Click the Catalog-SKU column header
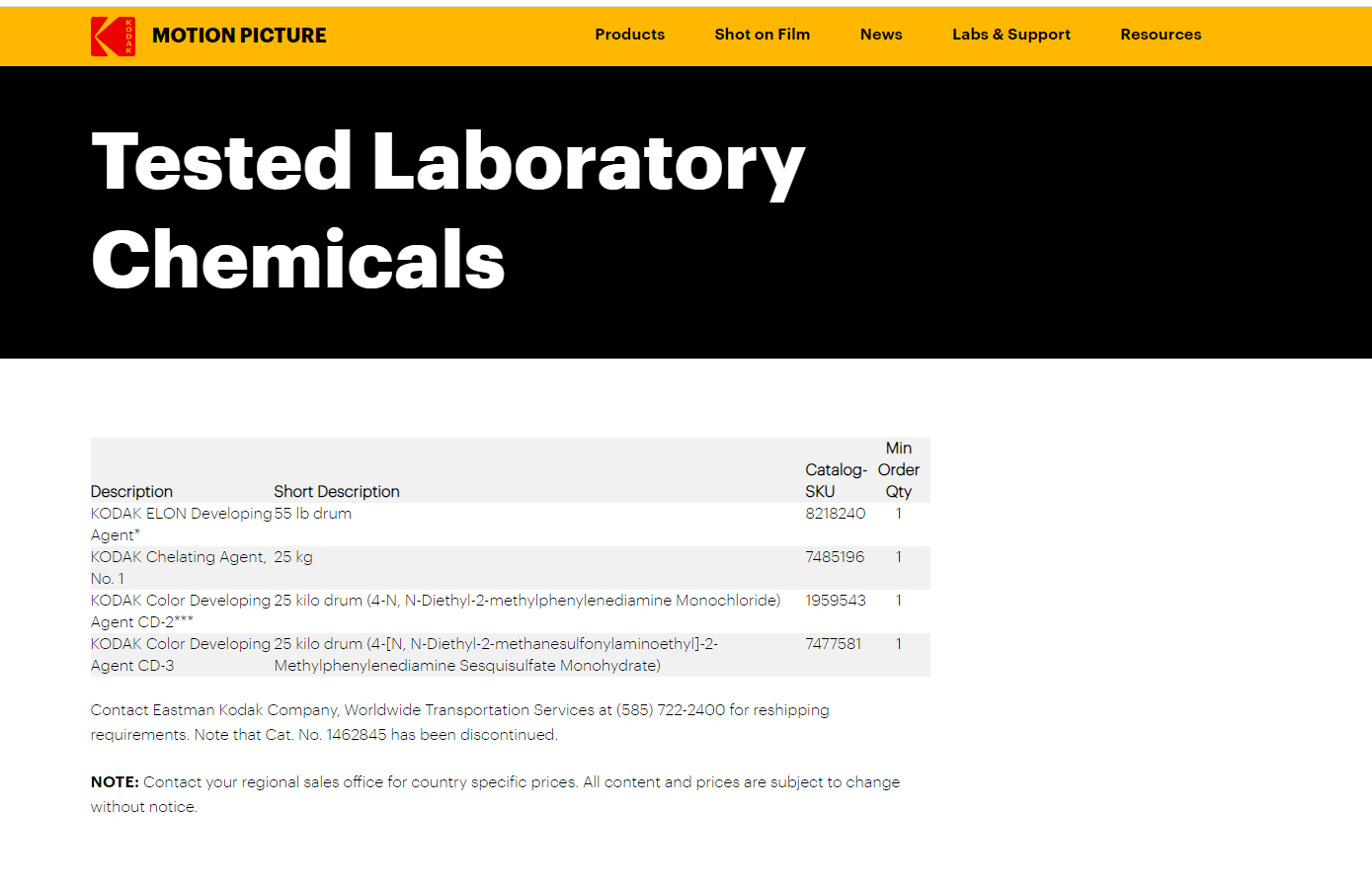The height and width of the screenshot is (895, 1372). tap(835, 481)
